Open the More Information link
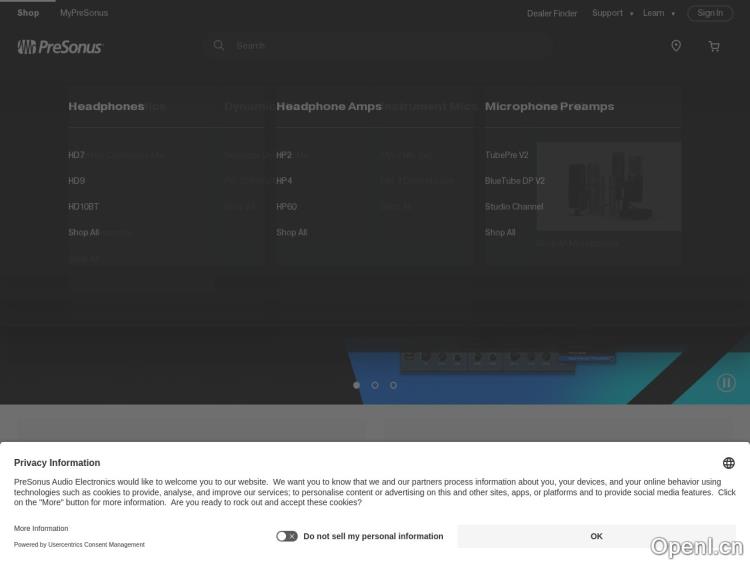The width and height of the screenshot is (750, 562). pos(41,528)
